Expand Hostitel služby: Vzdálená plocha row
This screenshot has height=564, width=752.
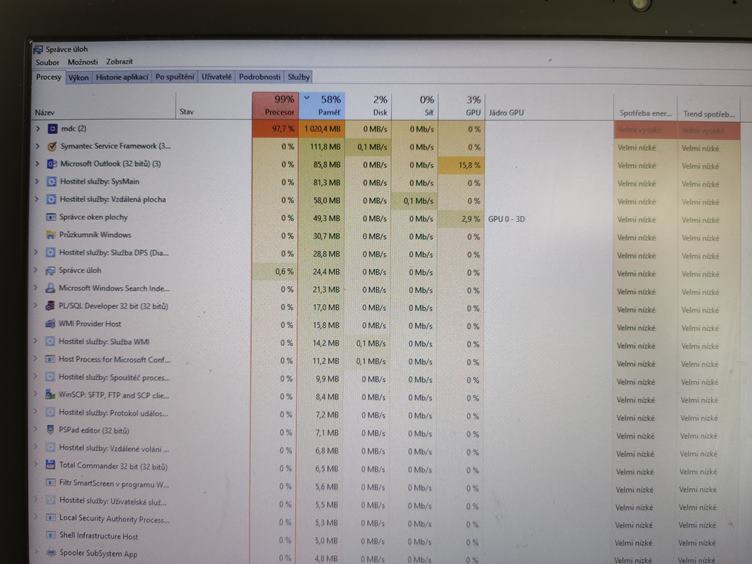pyautogui.click(x=36, y=200)
